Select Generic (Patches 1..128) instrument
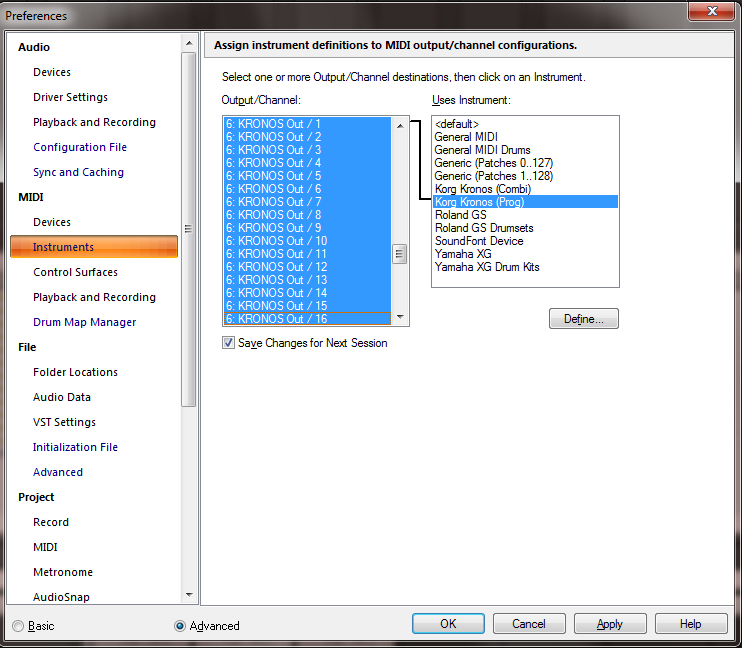742x648 pixels. point(525,176)
